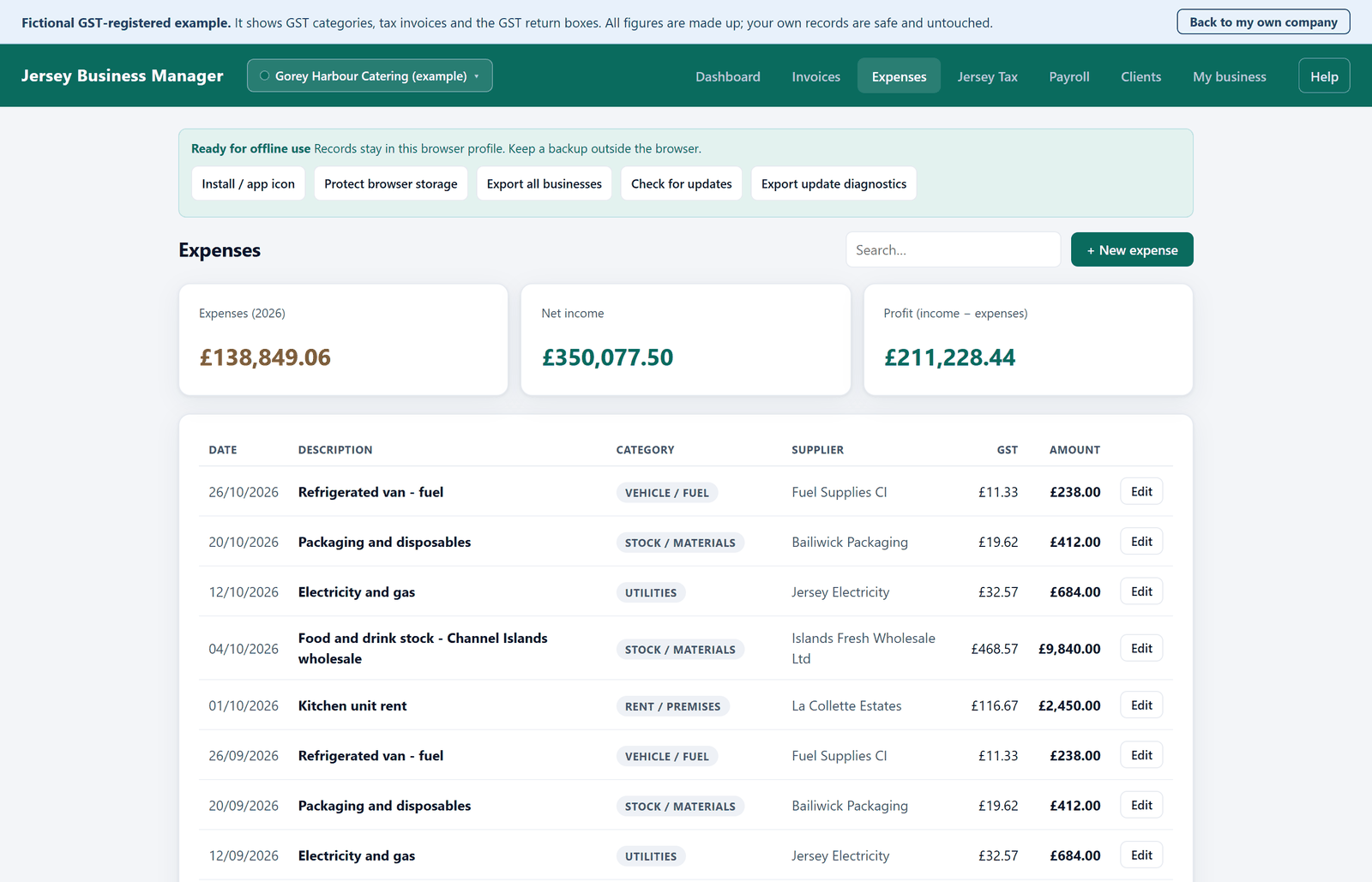Viewport: 1372px width, 882px height.
Task: Click the Expenses (2026) total £138,849.06
Action: tap(265, 357)
